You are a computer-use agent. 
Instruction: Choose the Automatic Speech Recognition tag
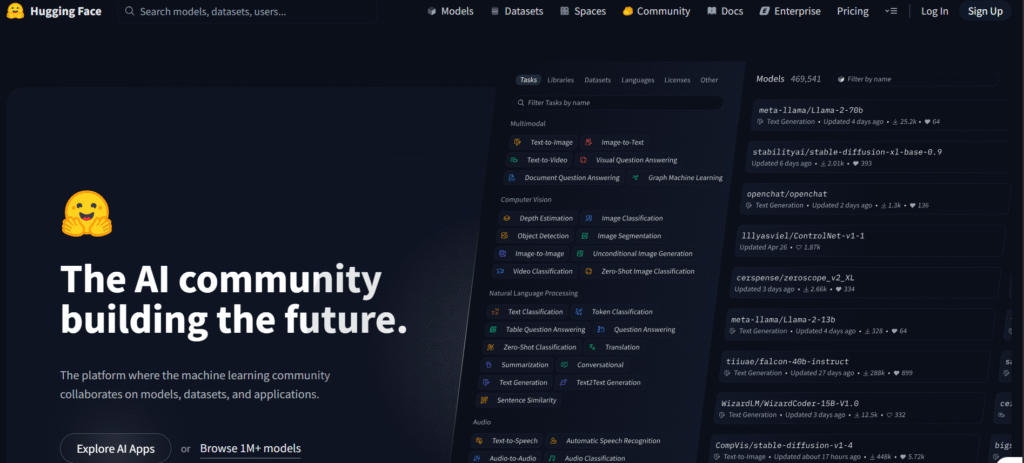(x=605, y=441)
